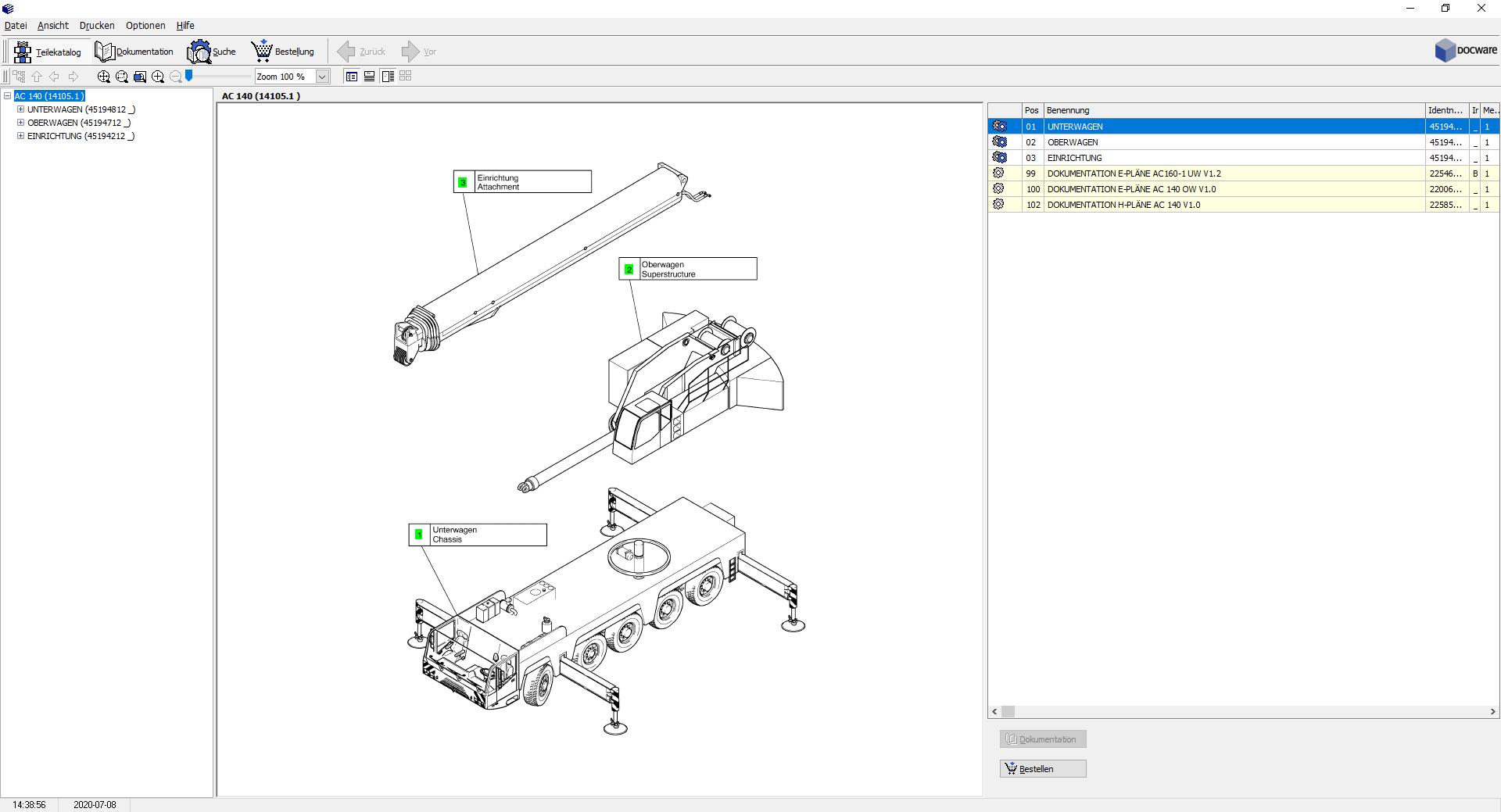Expand the OBERWAGEN tree node
The image size is (1501, 812).
[21, 123]
